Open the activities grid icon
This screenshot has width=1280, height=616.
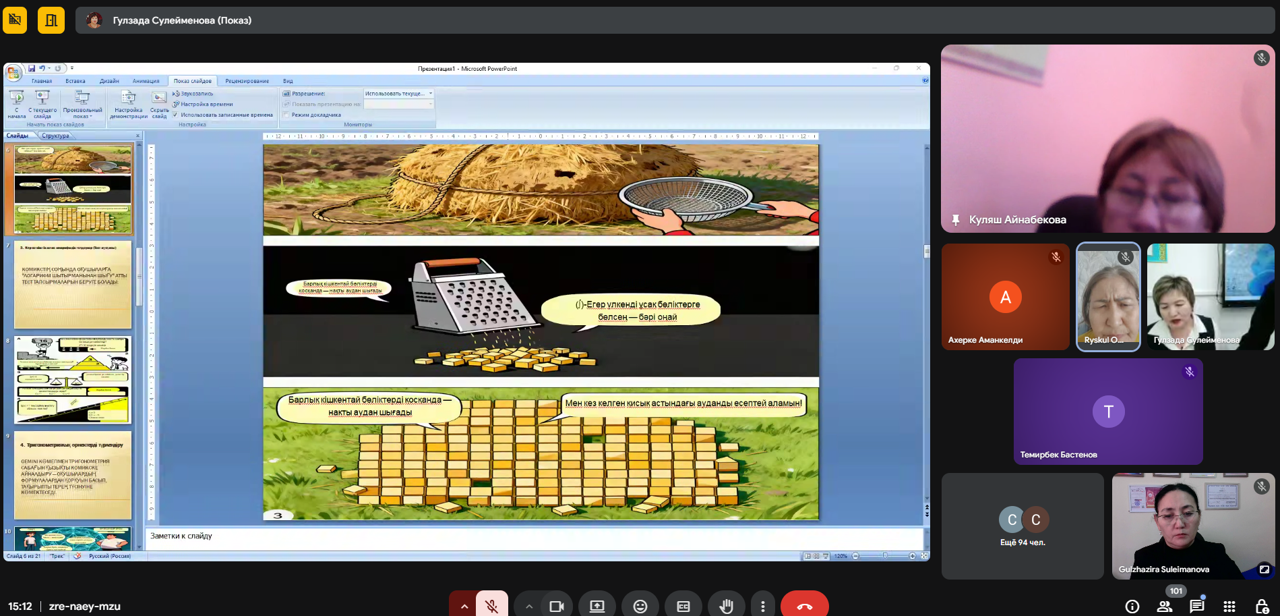(1229, 606)
